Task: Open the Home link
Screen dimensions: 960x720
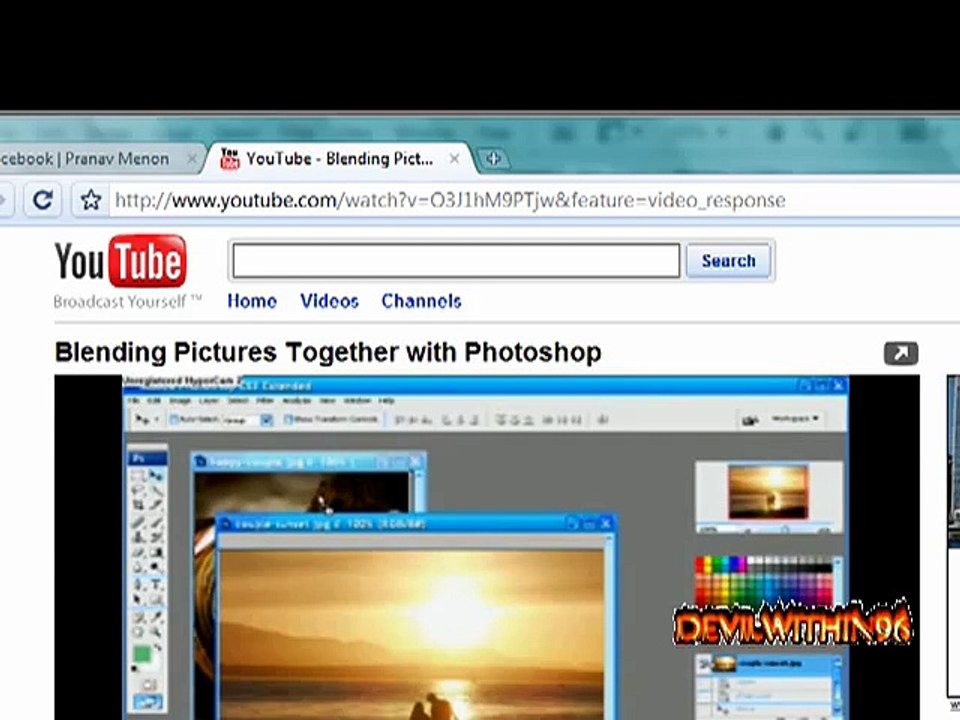Action: 252,301
